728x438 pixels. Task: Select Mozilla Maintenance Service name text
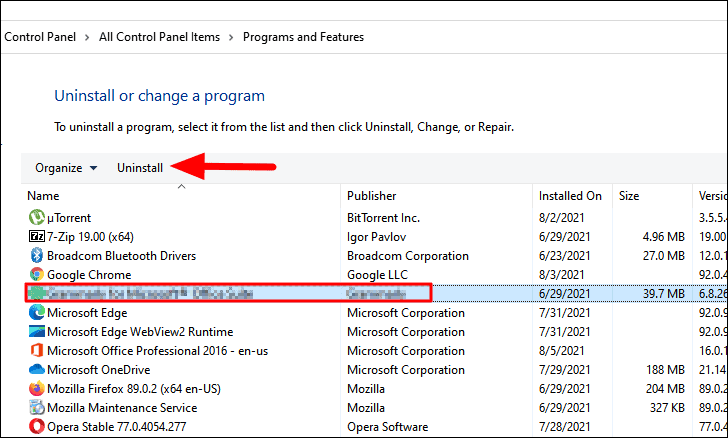pyautogui.click(x=122, y=408)
